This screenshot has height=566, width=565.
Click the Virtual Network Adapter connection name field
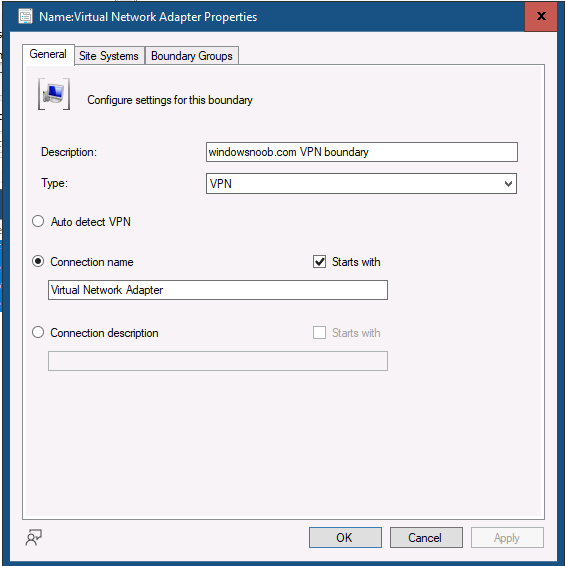coord(218,290)
